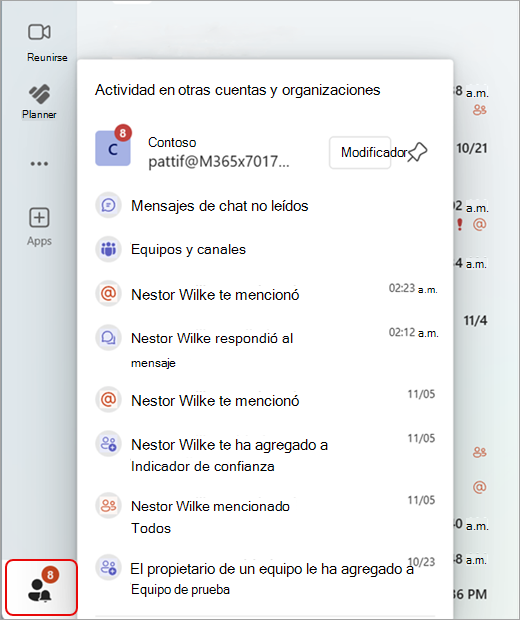
Task: Click the 10/21 date in background list
Action: [472, 149]
